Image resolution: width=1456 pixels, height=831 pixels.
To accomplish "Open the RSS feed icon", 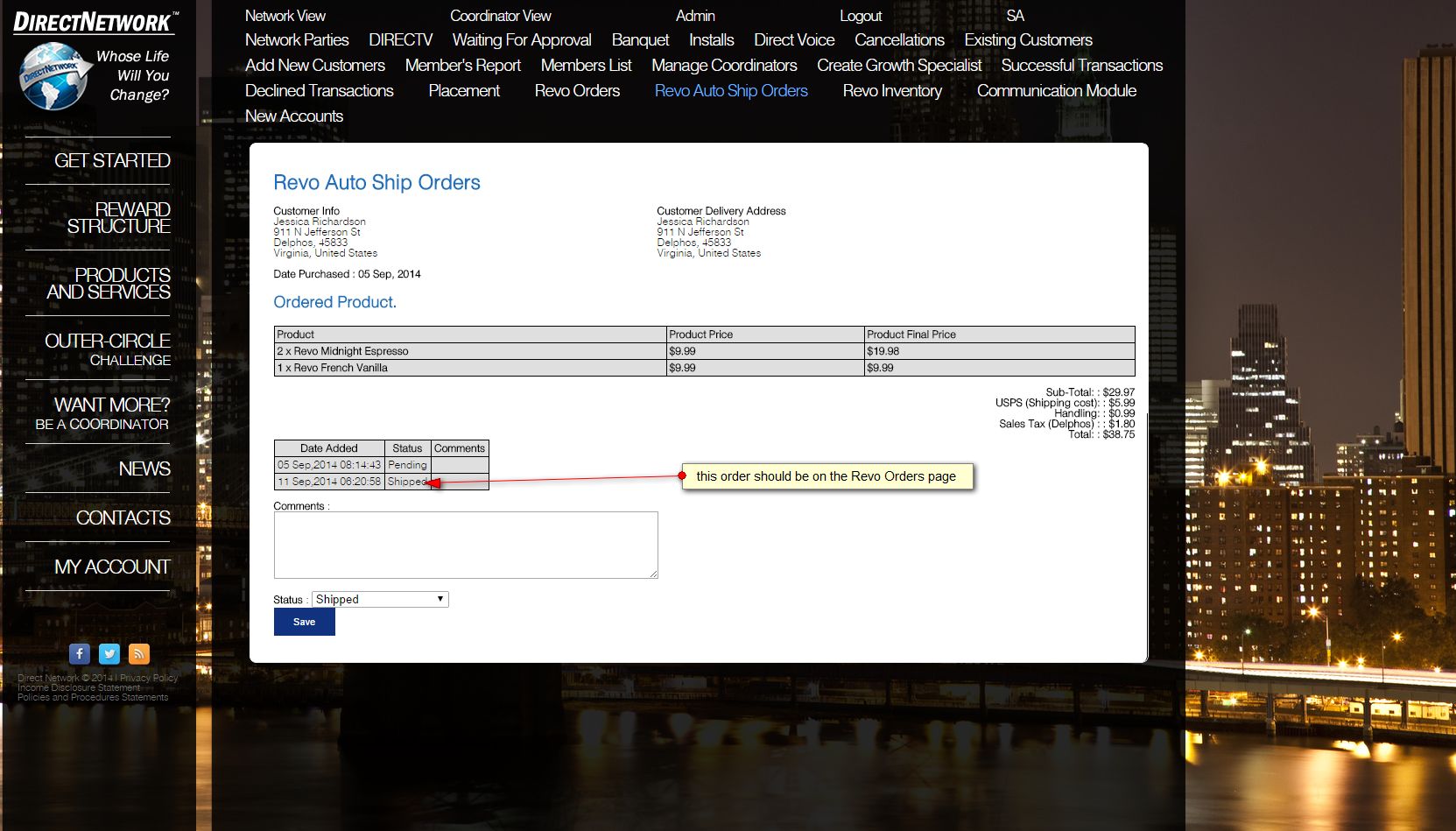I will click(139, 653).
